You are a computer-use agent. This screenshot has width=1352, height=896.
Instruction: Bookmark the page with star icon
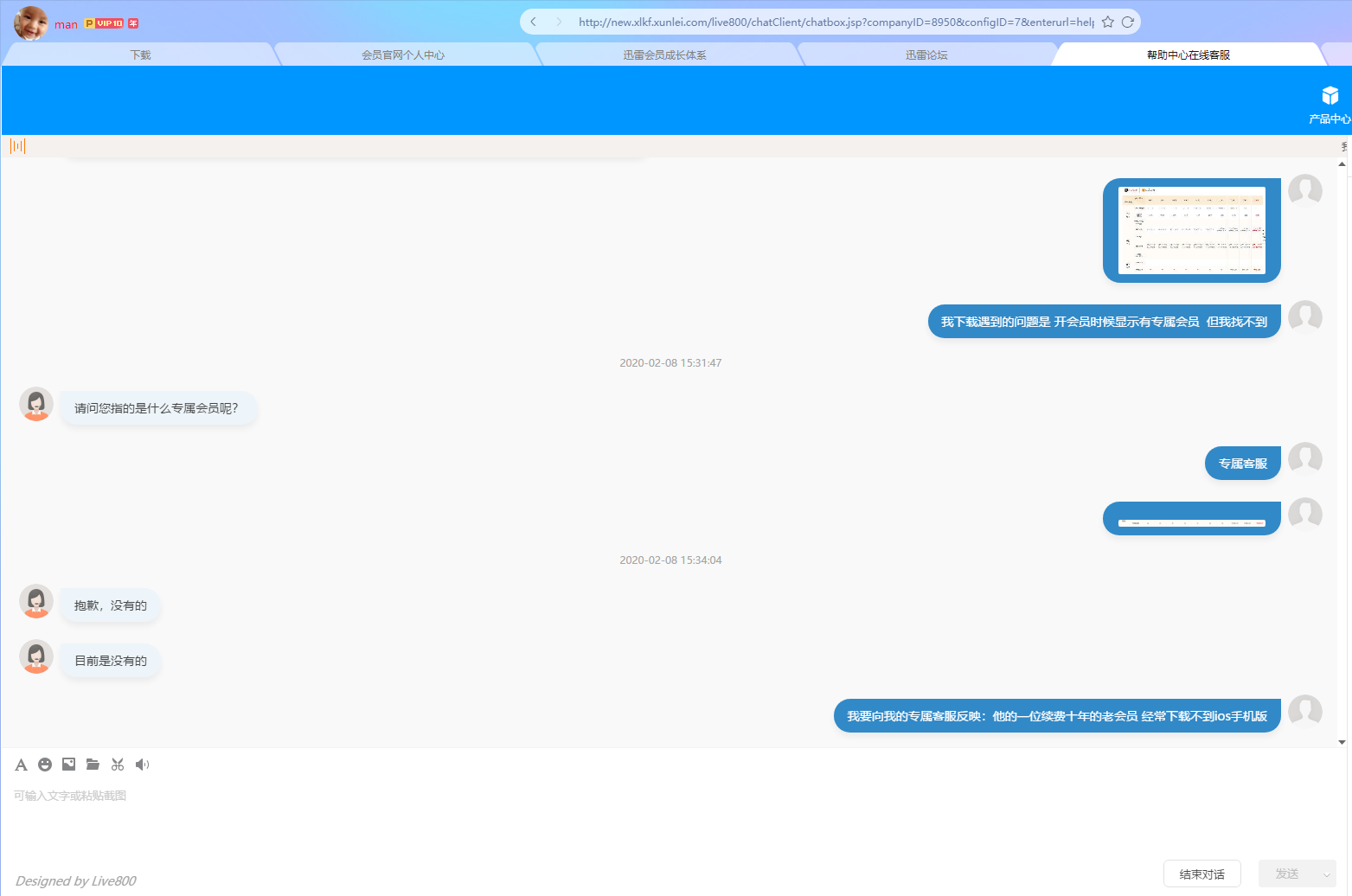(x=1107, y=22)
